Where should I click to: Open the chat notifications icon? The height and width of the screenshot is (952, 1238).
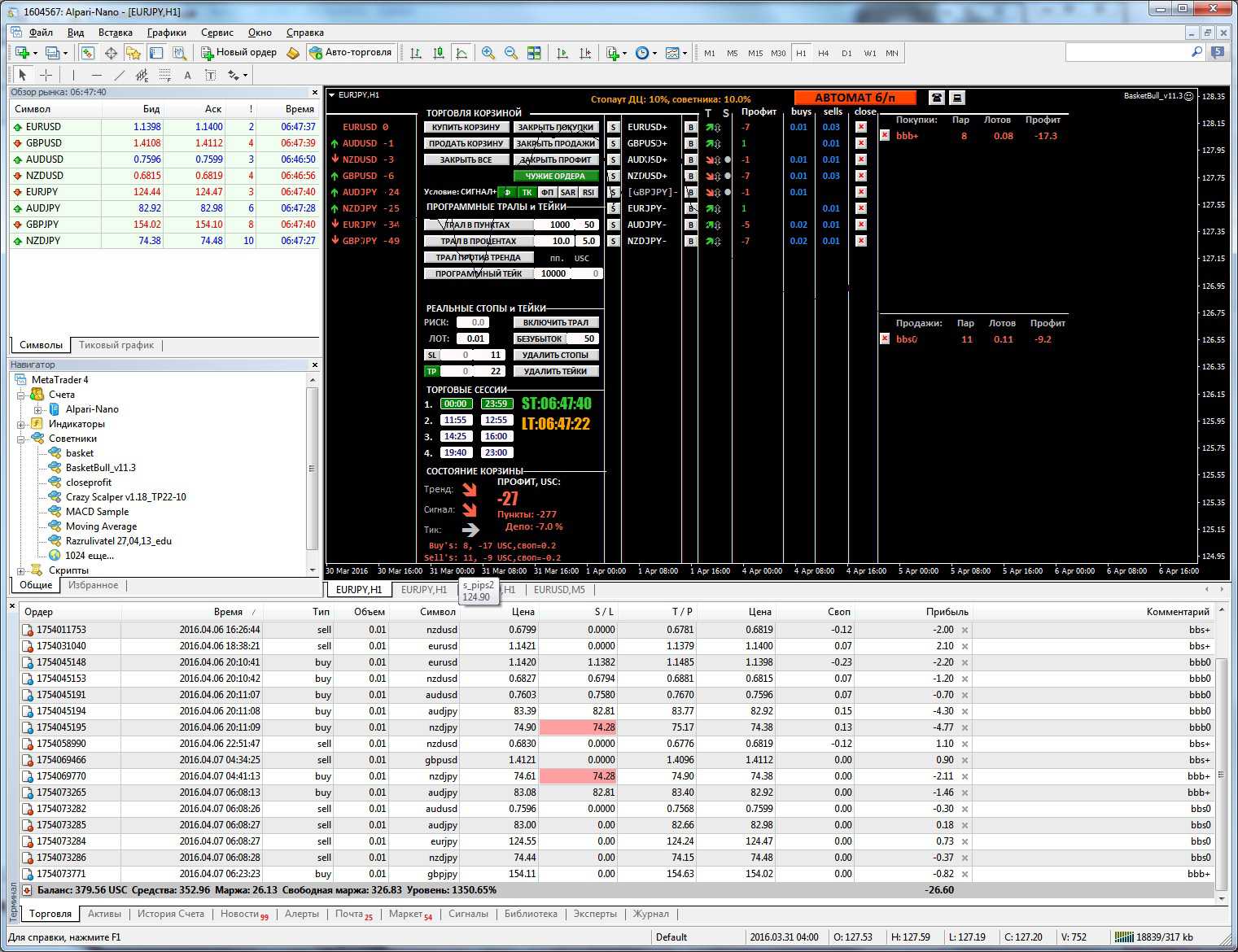click(1218, 52)
